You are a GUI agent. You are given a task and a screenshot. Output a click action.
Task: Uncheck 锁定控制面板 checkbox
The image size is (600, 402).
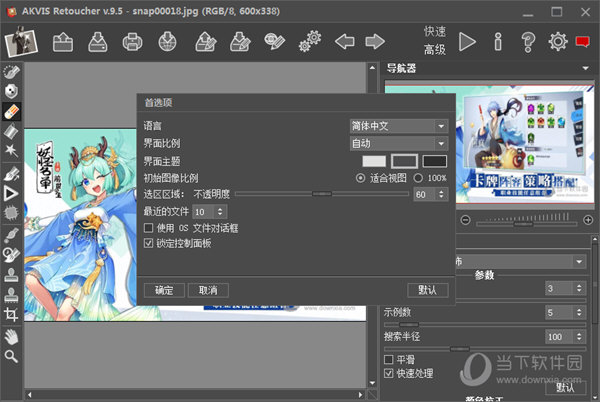coord(149,243)
